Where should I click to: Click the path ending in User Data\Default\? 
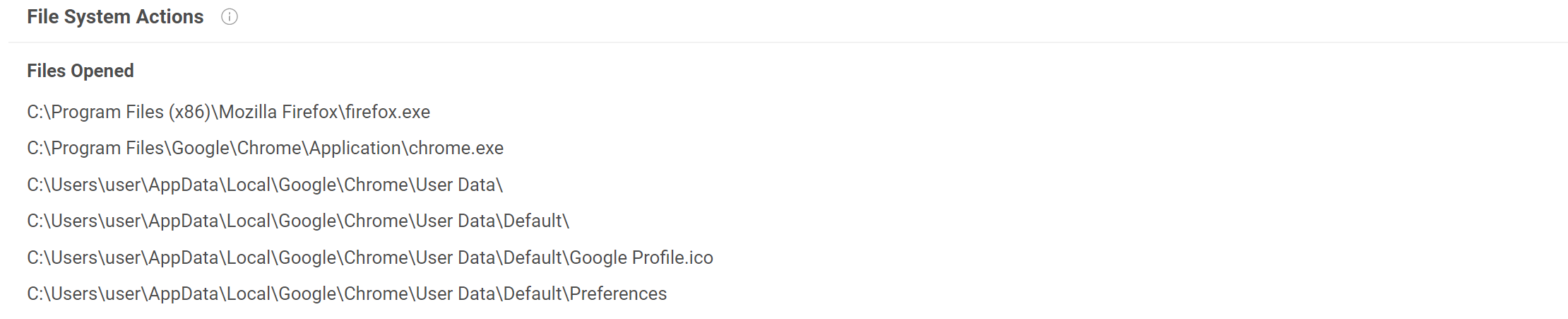298,221
